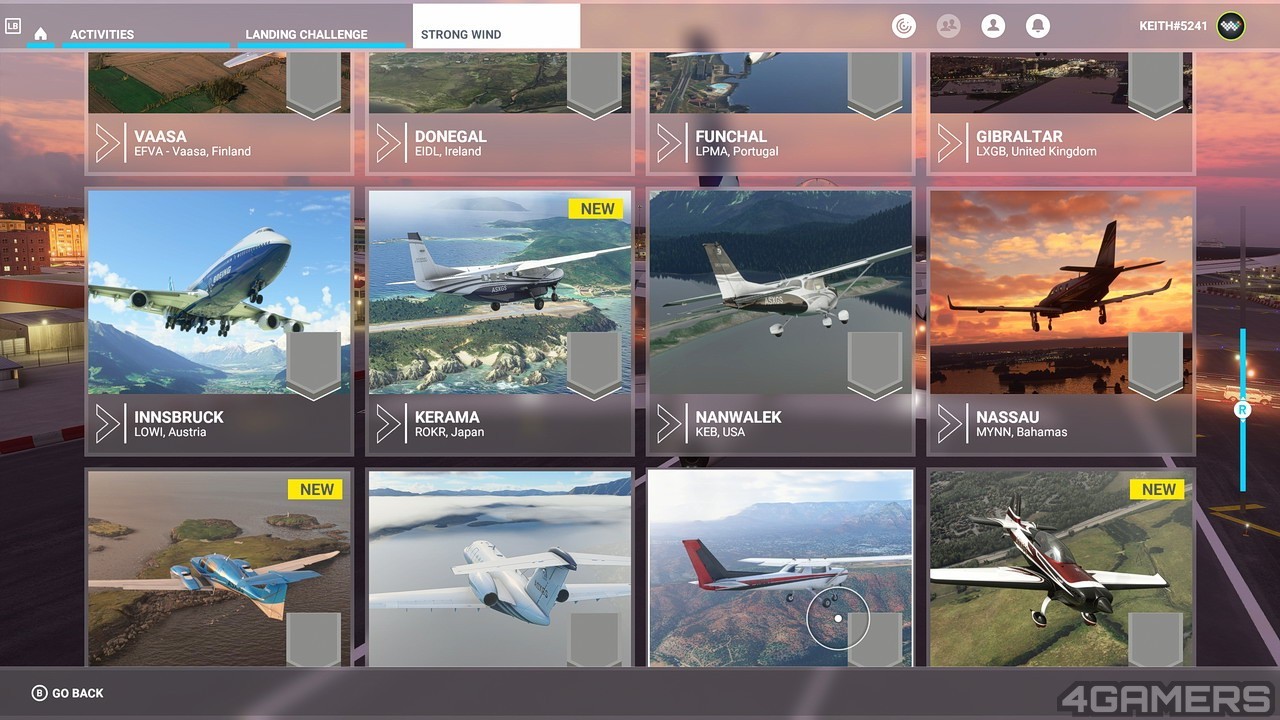The width and height of the screenshot is (1280, 720).
Task: Select the Kerama challenge thumbnail
Action: 500,292
